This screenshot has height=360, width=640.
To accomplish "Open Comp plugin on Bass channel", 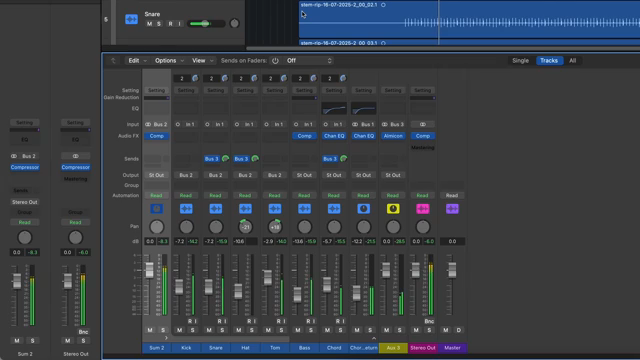I will pos(304,136).
